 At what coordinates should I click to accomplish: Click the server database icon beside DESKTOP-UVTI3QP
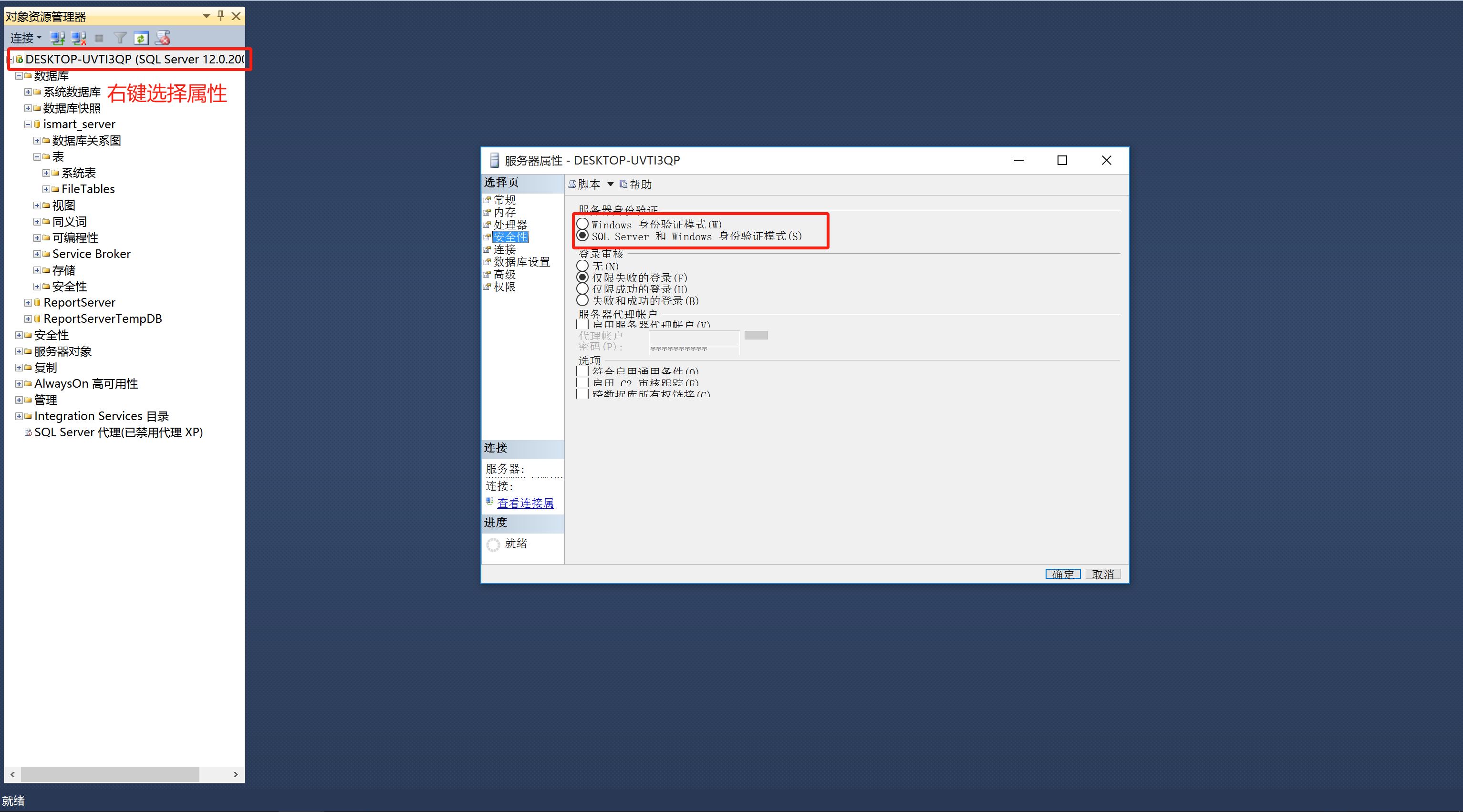click(19, 59)
